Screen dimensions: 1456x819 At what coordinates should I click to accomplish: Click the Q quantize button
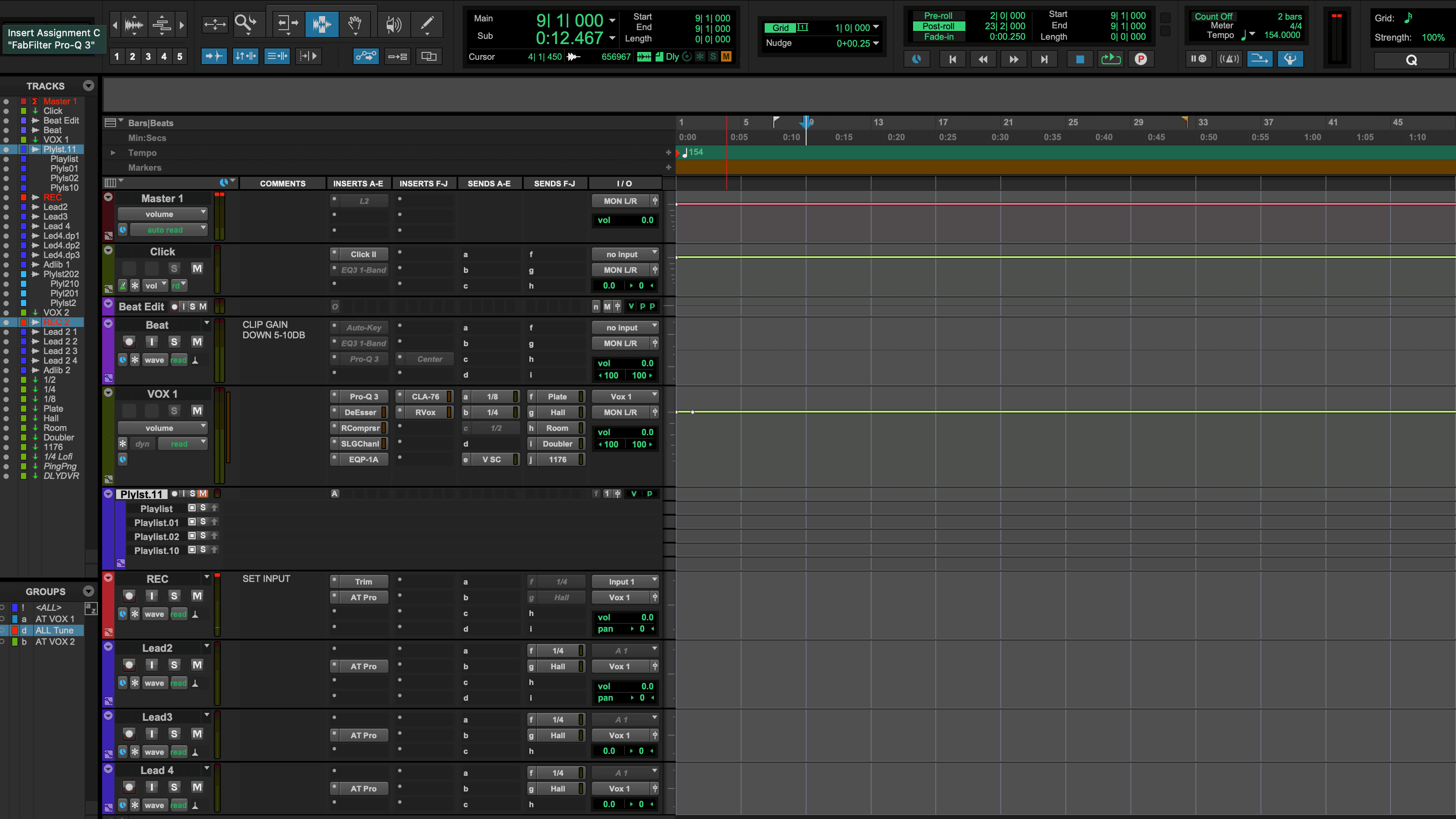click(1411, 60)
